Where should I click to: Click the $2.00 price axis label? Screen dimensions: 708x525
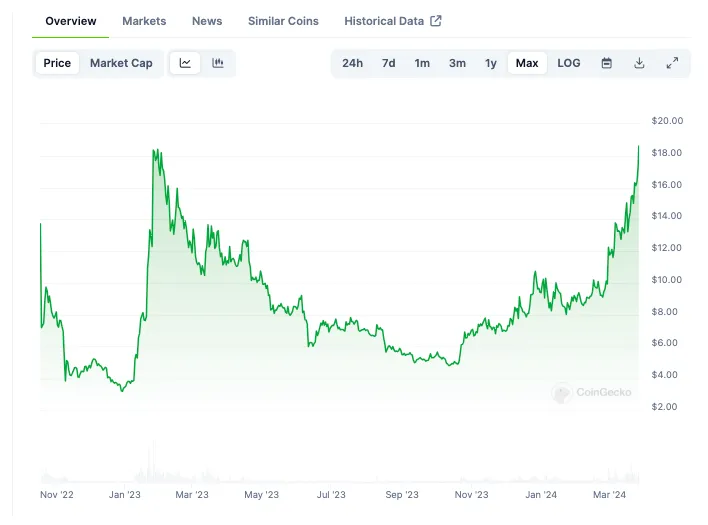tap(664, 407)
